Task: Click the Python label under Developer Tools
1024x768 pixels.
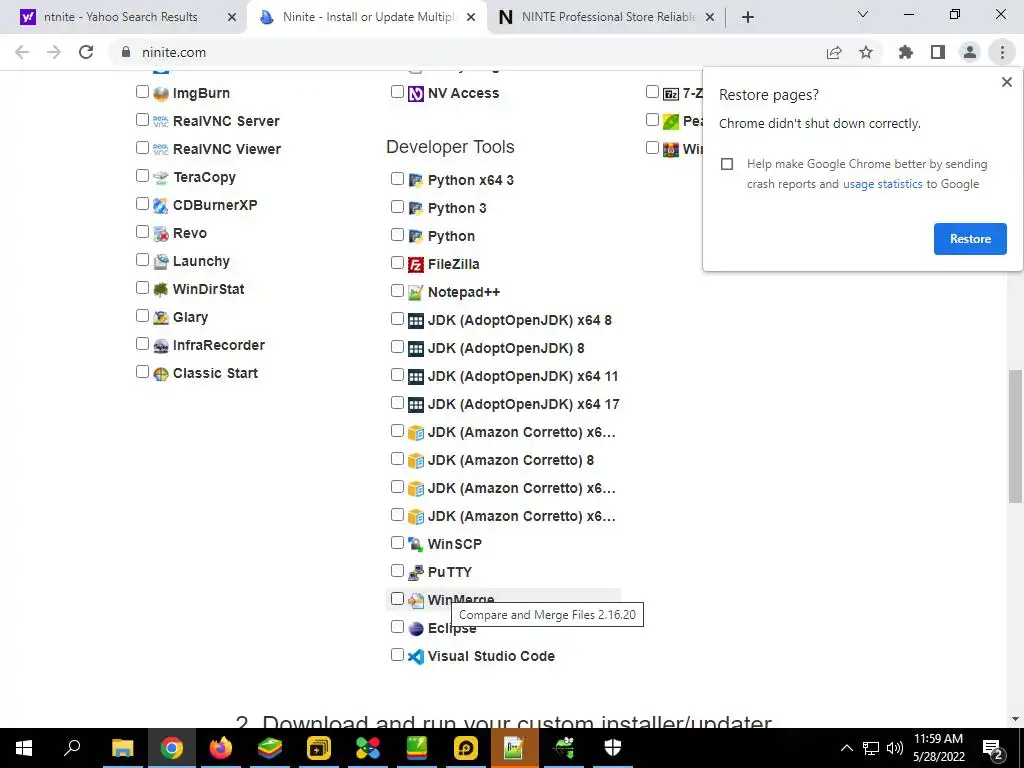Action: click(451, 236)
